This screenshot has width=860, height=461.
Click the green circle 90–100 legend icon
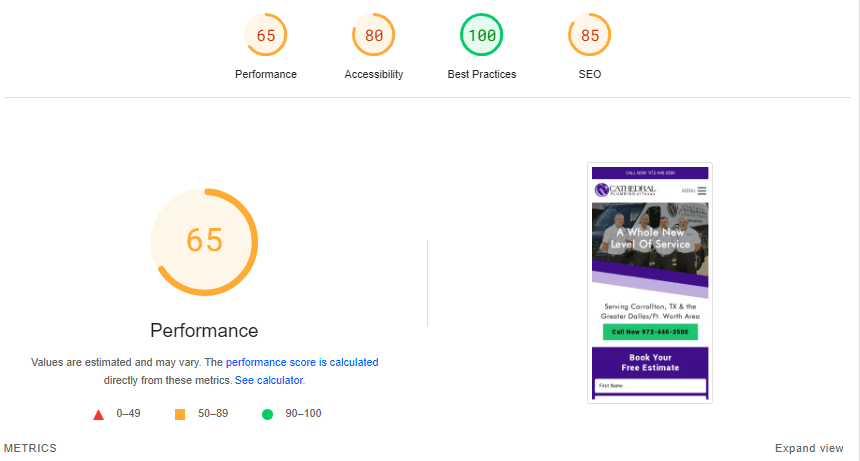(x=267, y=414)
